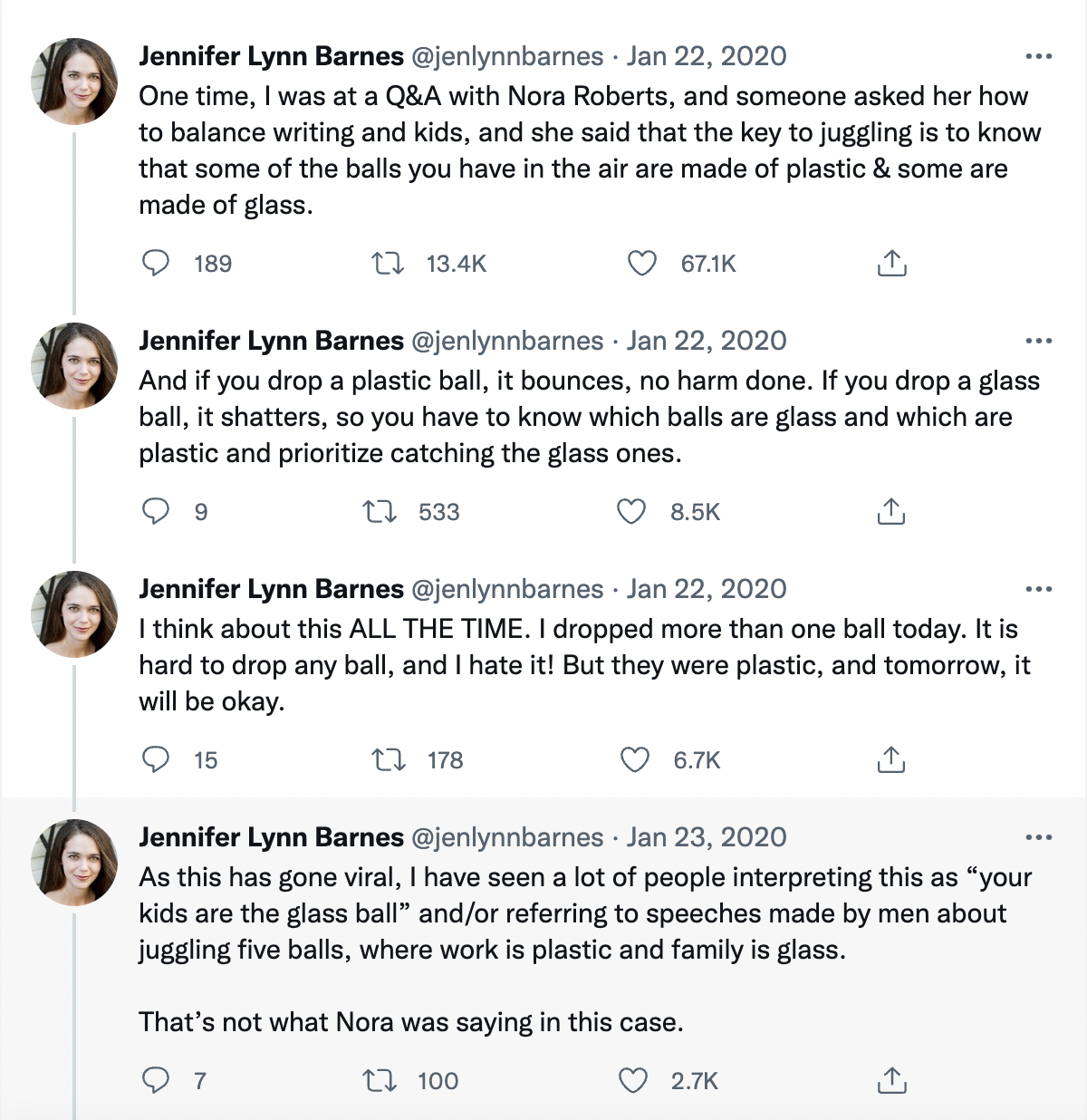This screenshot has height=1120, width=1087.
Task: Like the tweet with 67.1K likes
Action: tap(642, 264)
